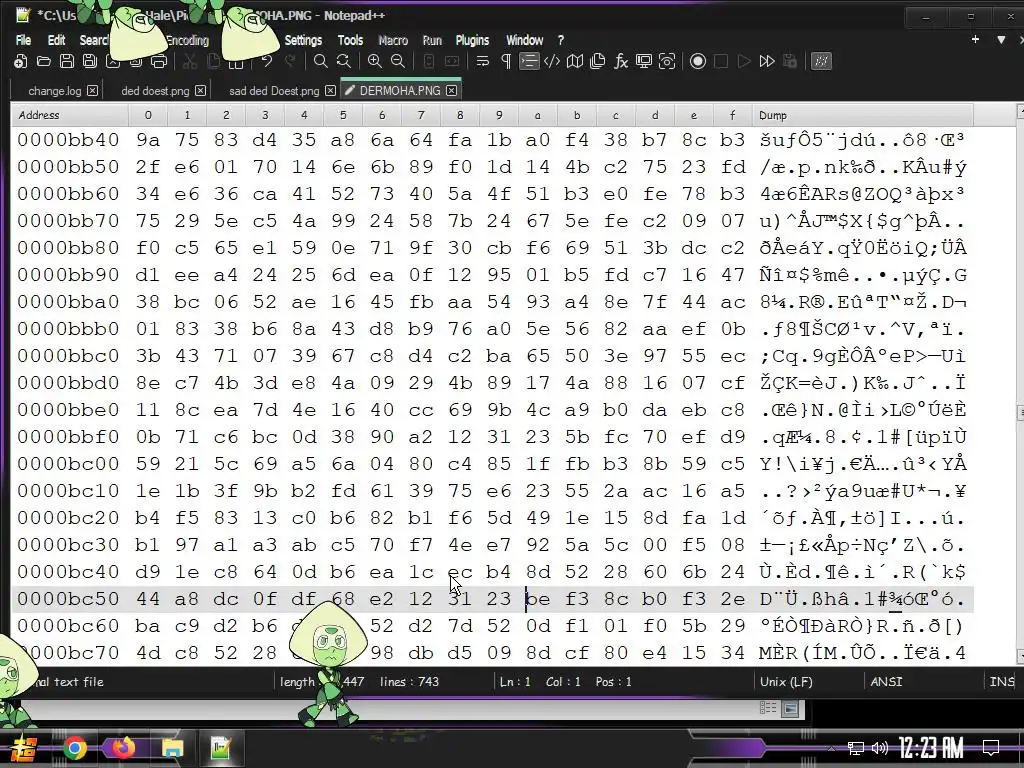The width and height of the screenshot is (1024, 768).
Task: Click the volume speaker icon in the tray
Action: pos(880,748)
